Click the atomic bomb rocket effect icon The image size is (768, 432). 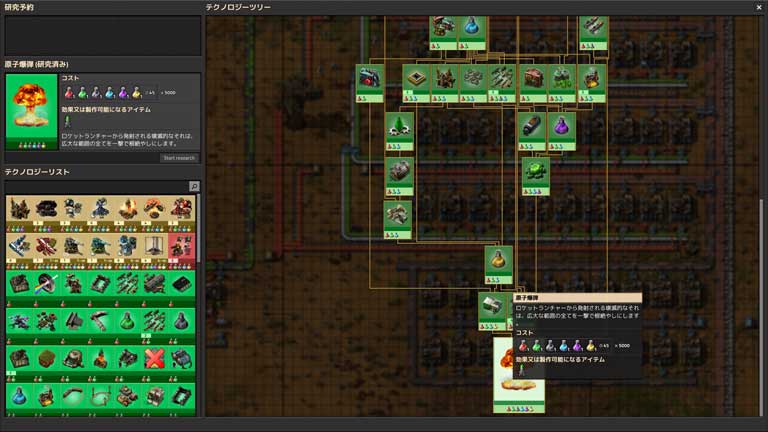[68, 121]
